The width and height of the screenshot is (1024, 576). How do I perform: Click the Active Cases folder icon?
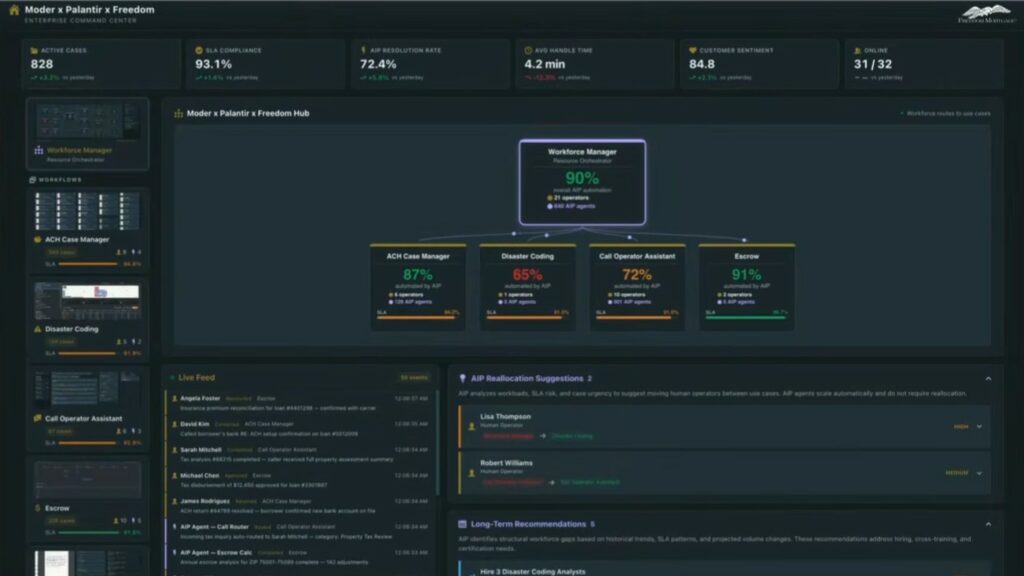click(x=35, y=50)
